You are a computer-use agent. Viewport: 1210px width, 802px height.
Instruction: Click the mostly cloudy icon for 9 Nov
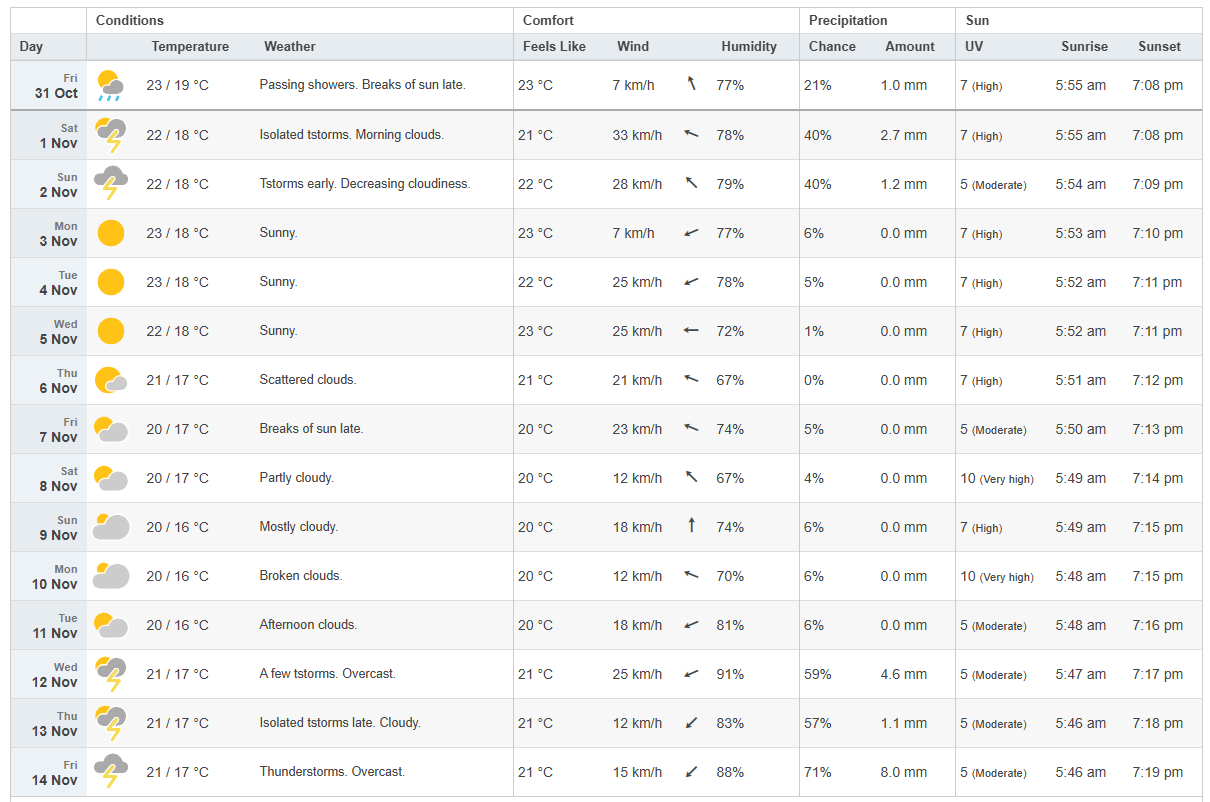click(110, 527)
